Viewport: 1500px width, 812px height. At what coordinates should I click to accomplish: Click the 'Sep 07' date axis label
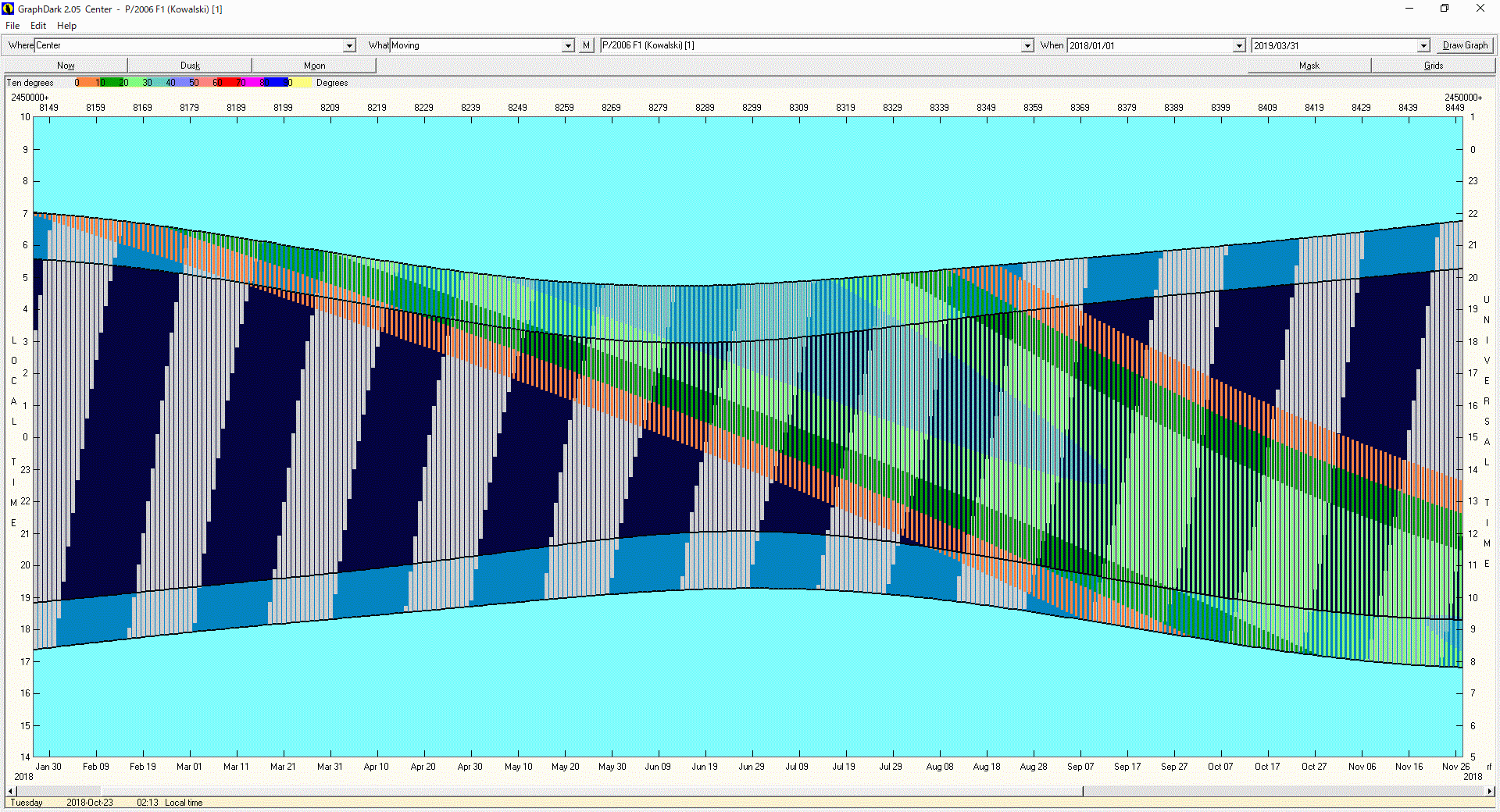1080,767
